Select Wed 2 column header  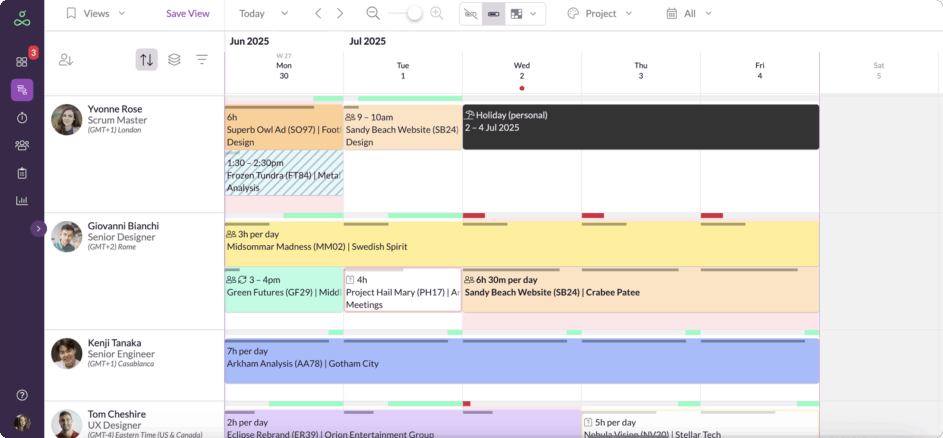[522, 70]
